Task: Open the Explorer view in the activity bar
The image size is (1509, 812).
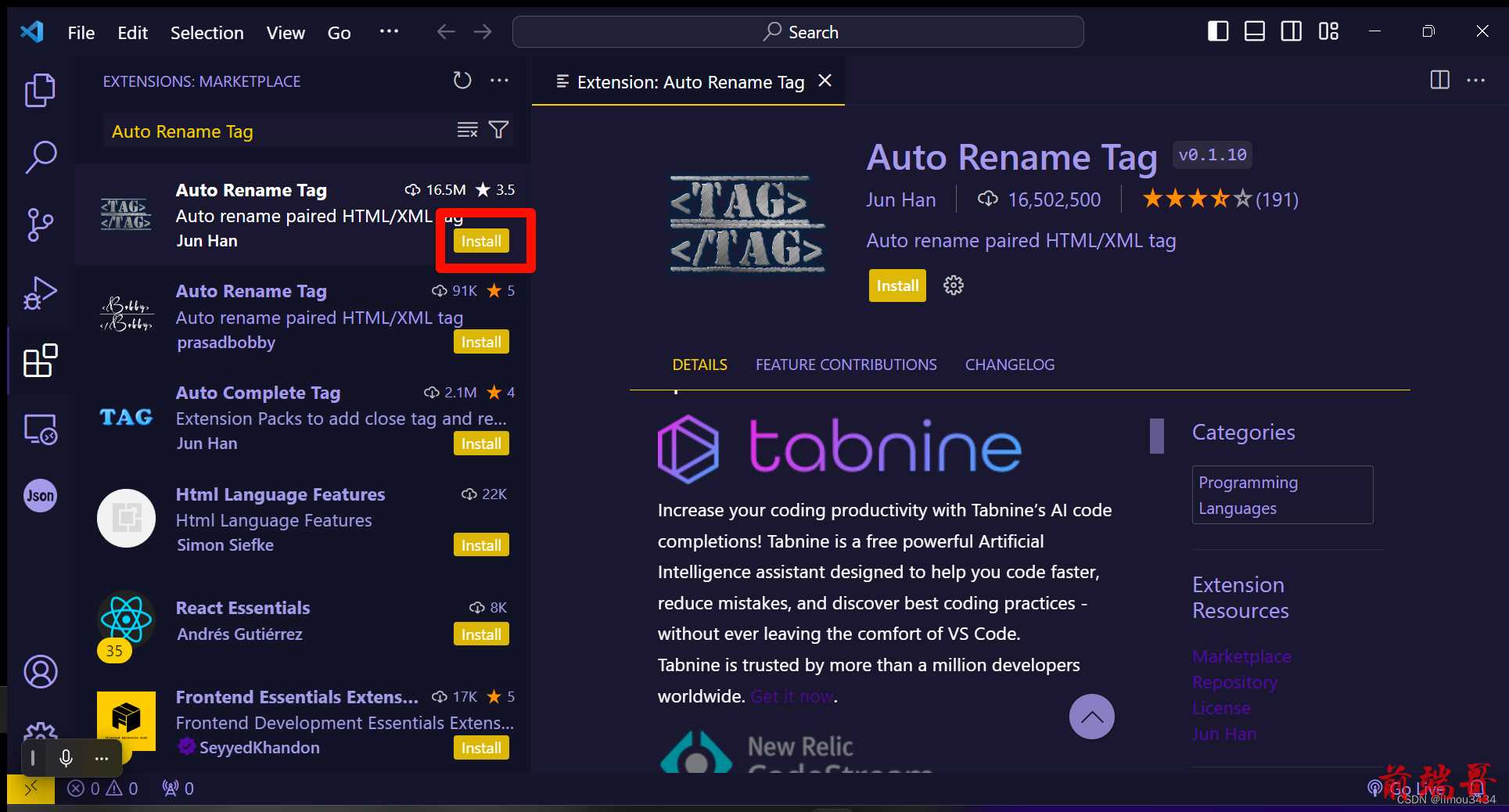Action: pyautogui.click(x=40, y=90)
